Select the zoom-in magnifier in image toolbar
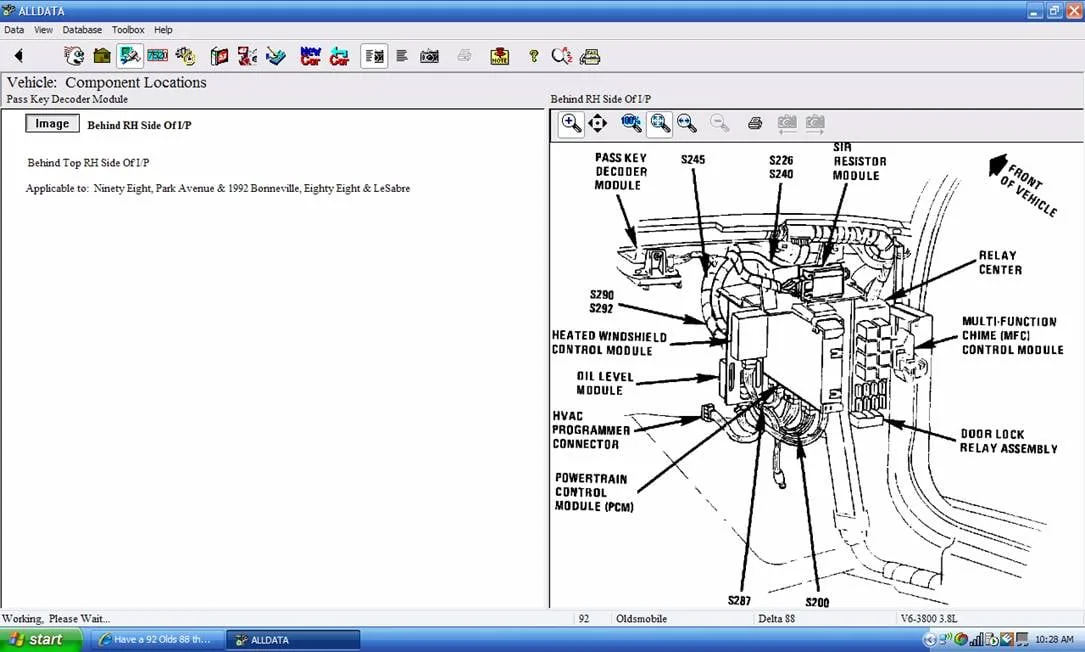The height and width of the screenshot is (652, 1085). pyautogui.click(x=571, y=123)
